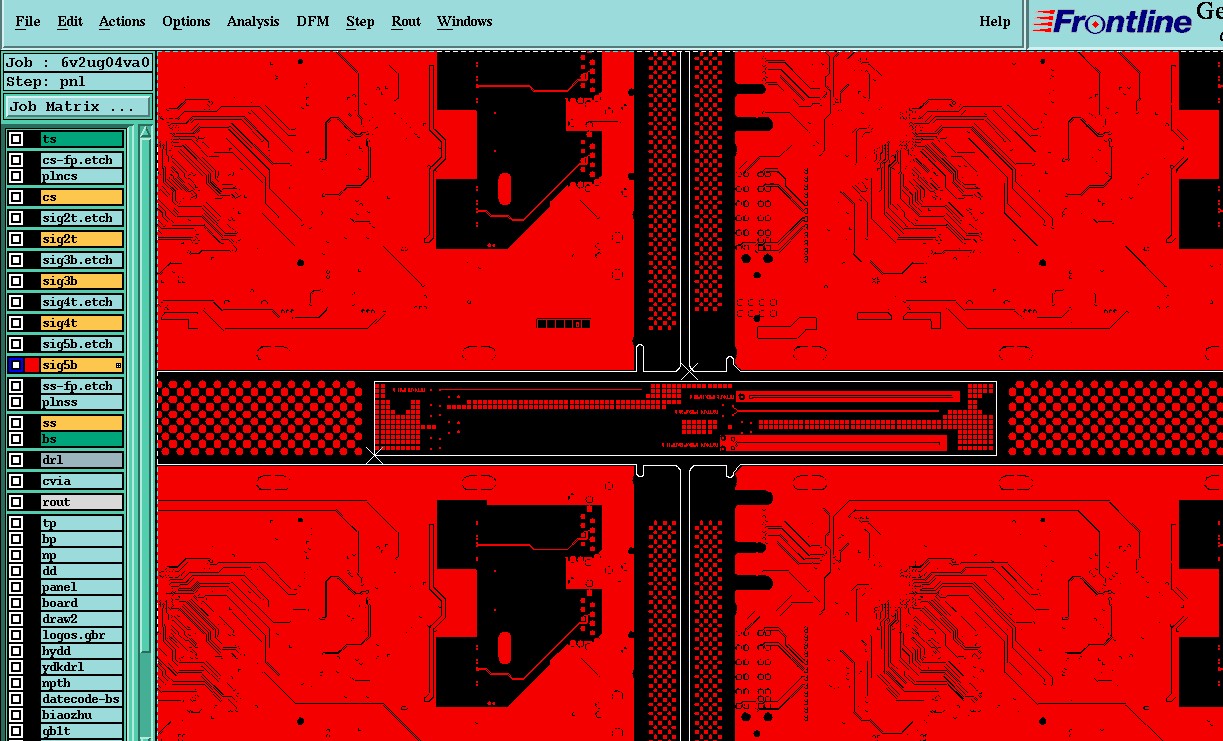This screenshot has width=1223, height=741.
Task: Click the Frontline logo
Action: [1112, 22]
